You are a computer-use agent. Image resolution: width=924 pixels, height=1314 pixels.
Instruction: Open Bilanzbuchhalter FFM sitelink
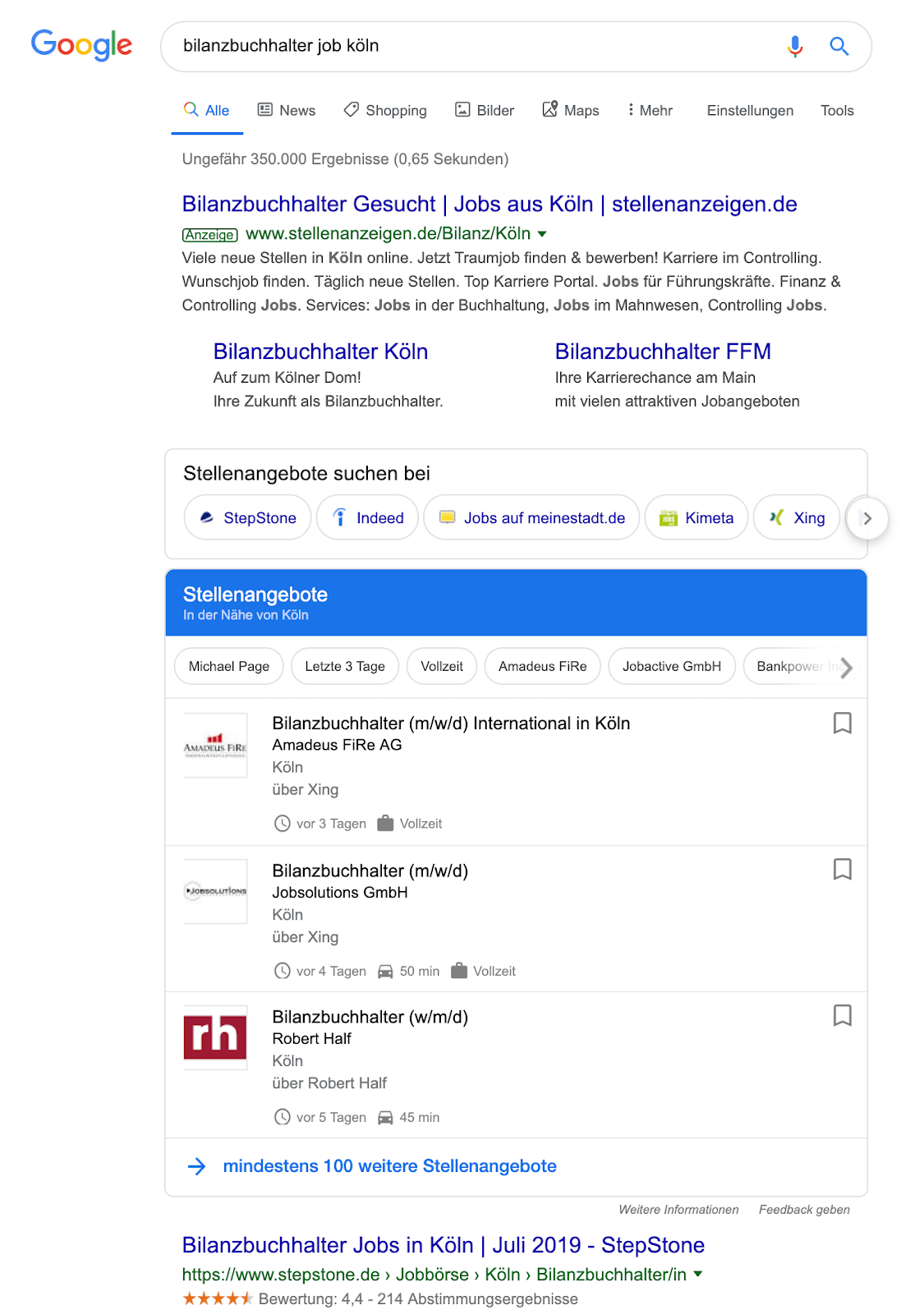coord(663,351)
